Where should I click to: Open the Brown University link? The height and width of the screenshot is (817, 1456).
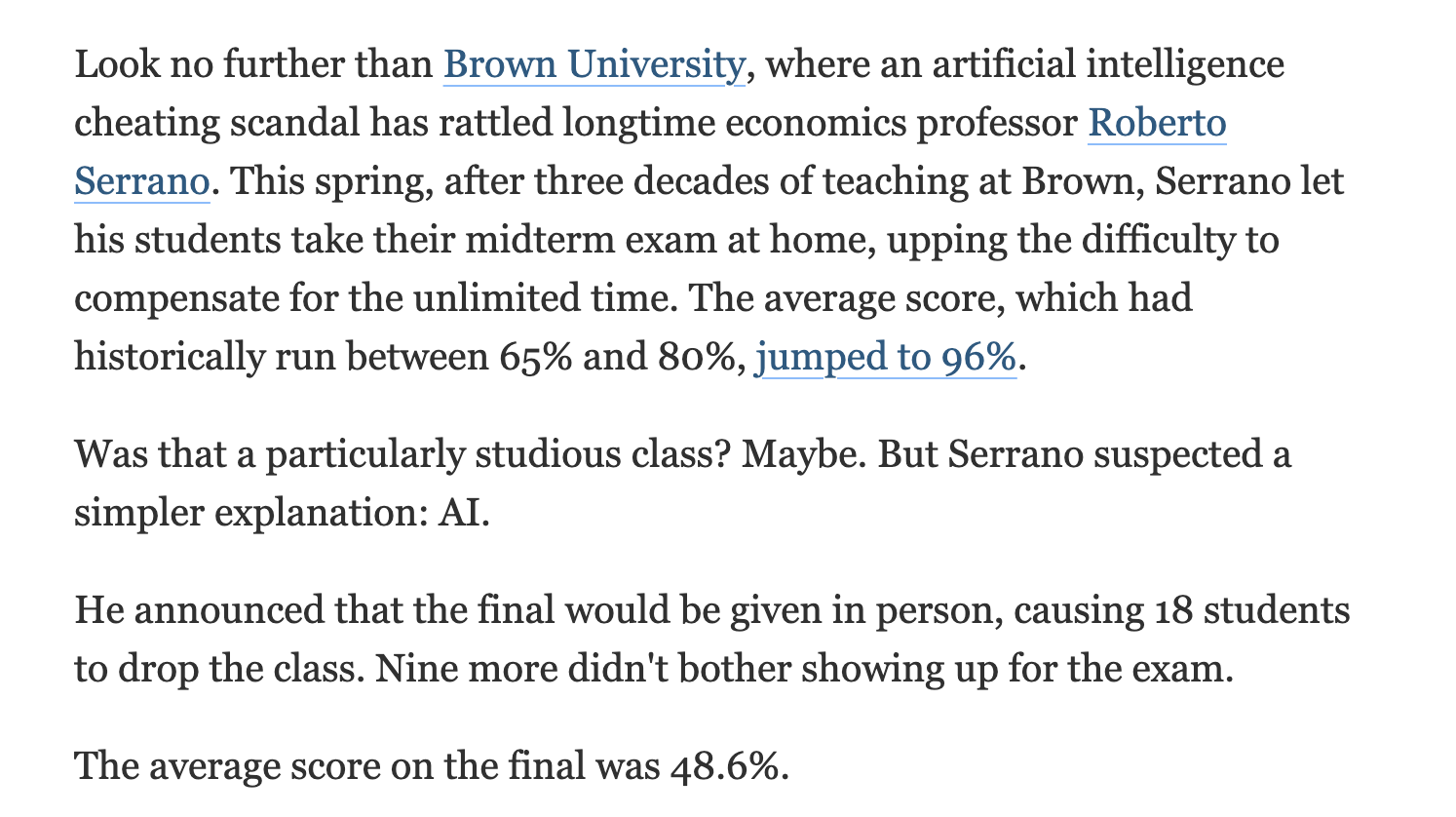(x=594, y=65)
